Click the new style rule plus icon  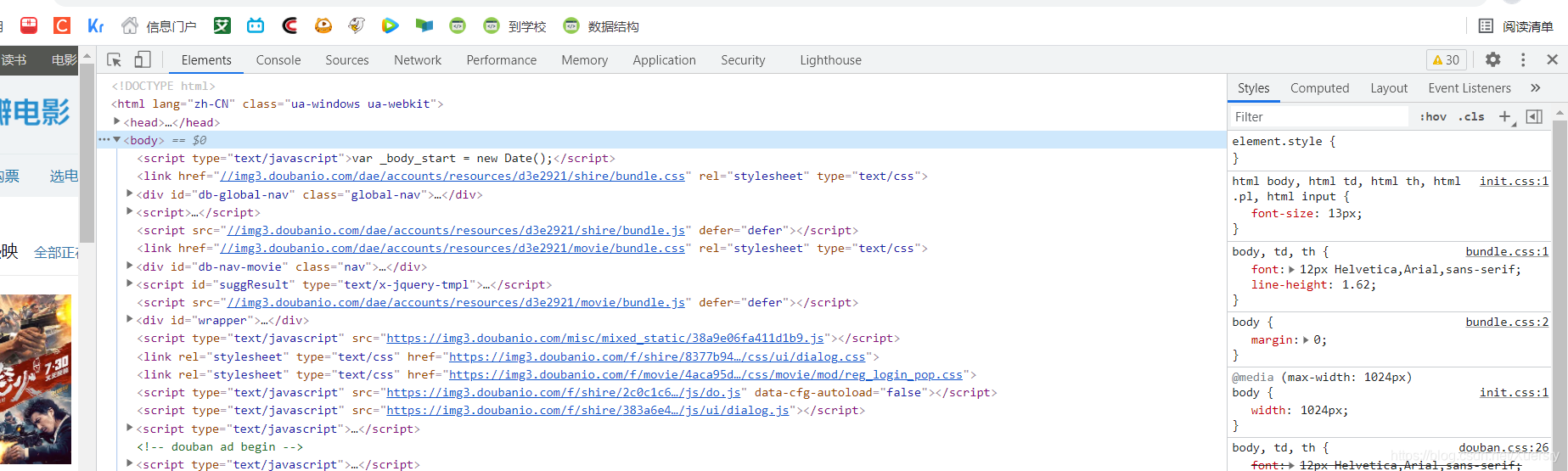tap(1505, 116)
